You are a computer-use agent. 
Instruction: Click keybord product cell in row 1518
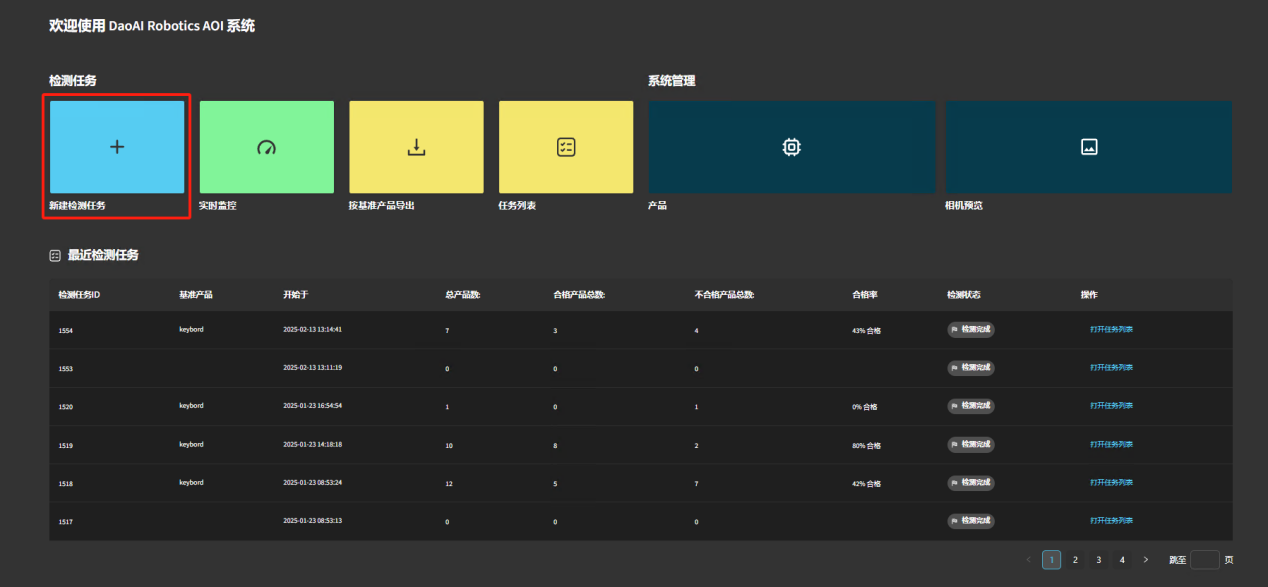191,482
